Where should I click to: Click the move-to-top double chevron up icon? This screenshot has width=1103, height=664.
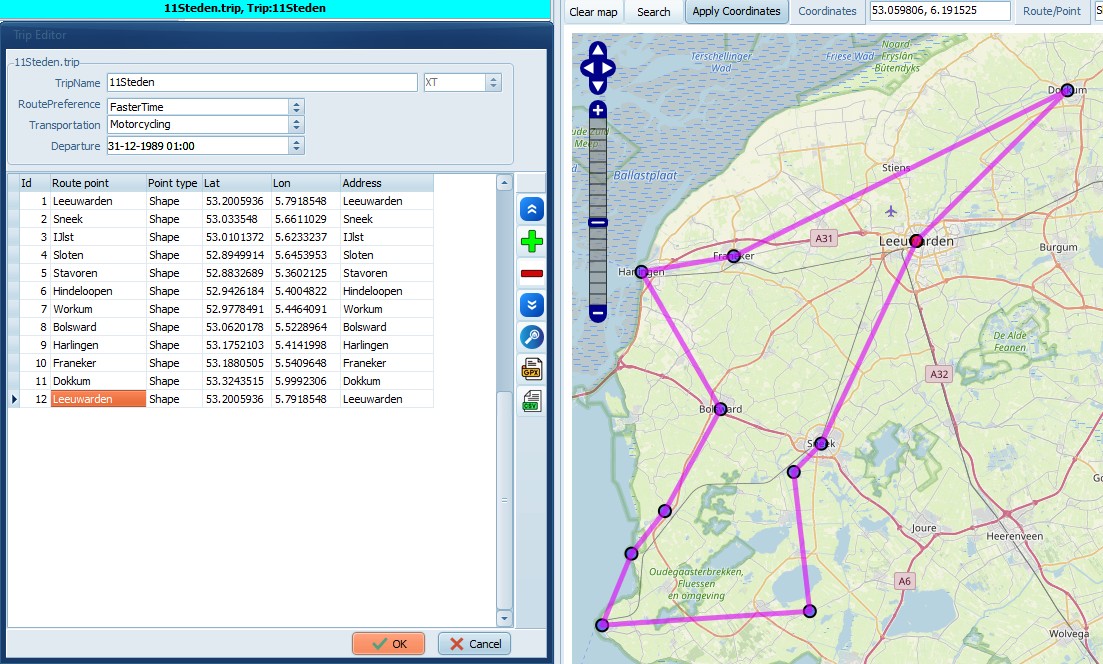tap(532, 209)
